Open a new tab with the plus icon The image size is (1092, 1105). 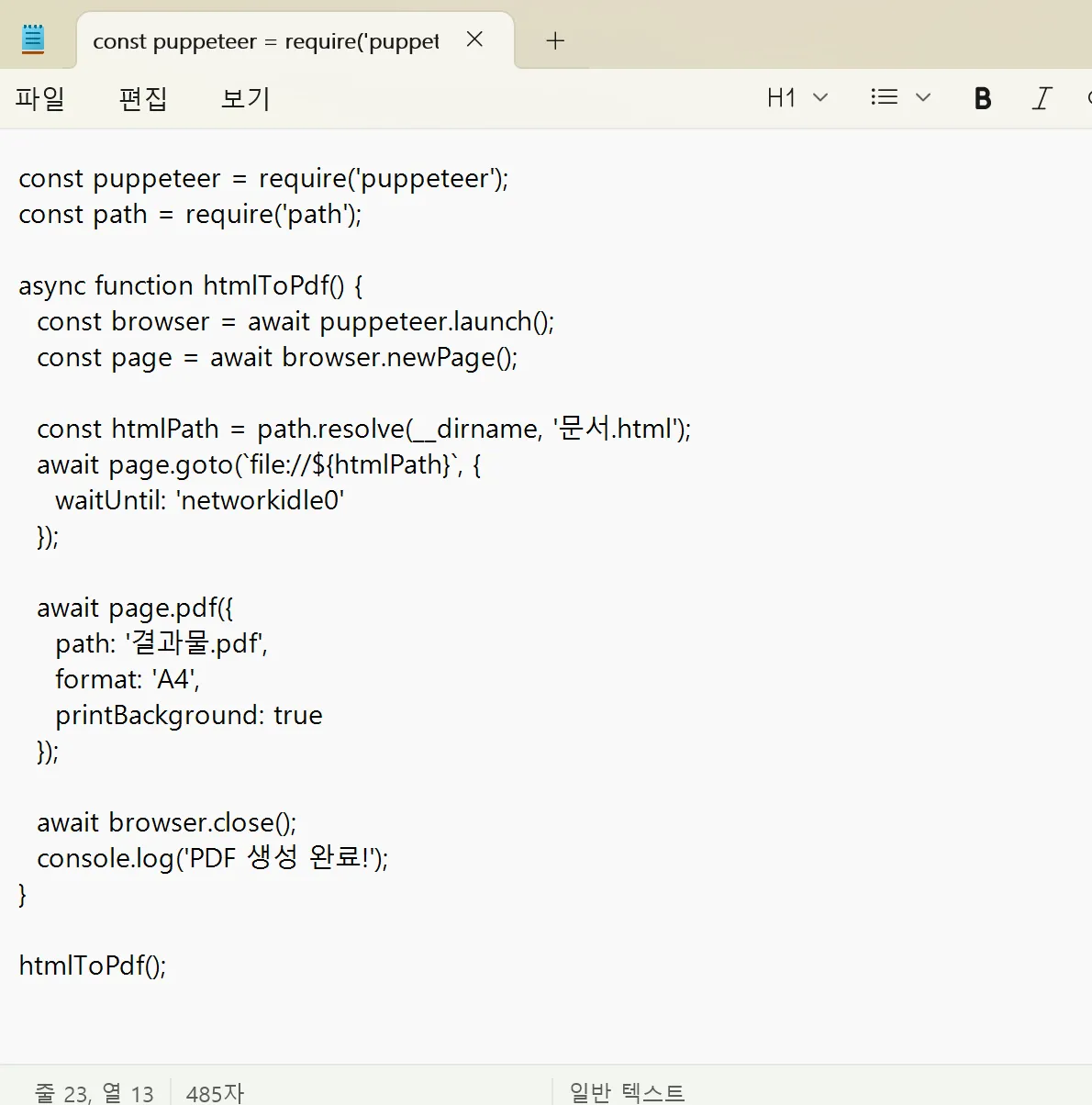[554, 40]
